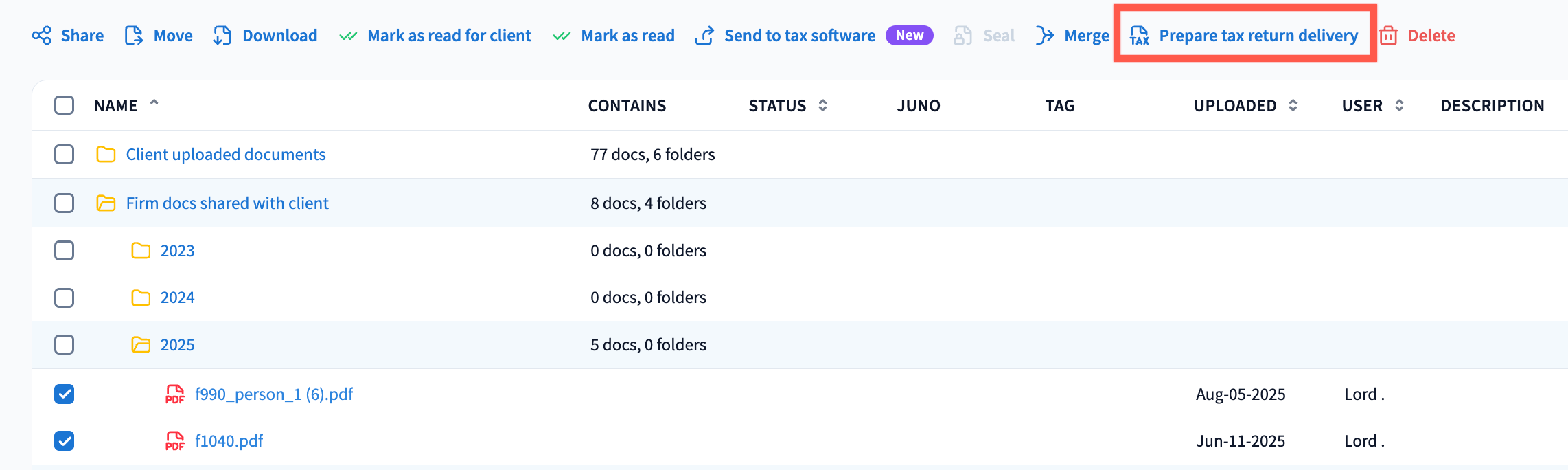Sort by User column arrows
This screenshot has height=470, width=1568.
coord(1399,105)
